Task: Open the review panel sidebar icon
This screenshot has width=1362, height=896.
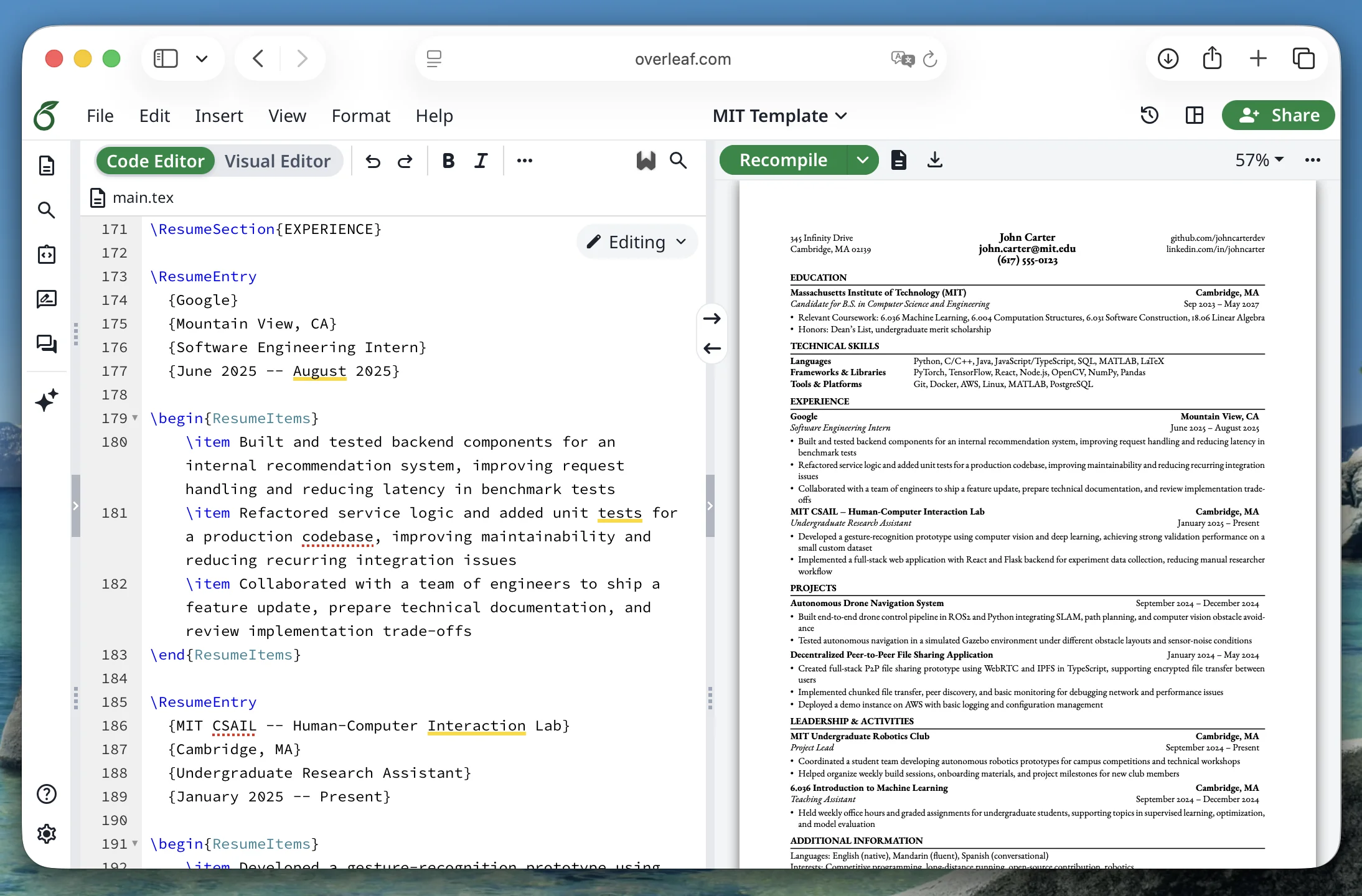Action: 47,299
